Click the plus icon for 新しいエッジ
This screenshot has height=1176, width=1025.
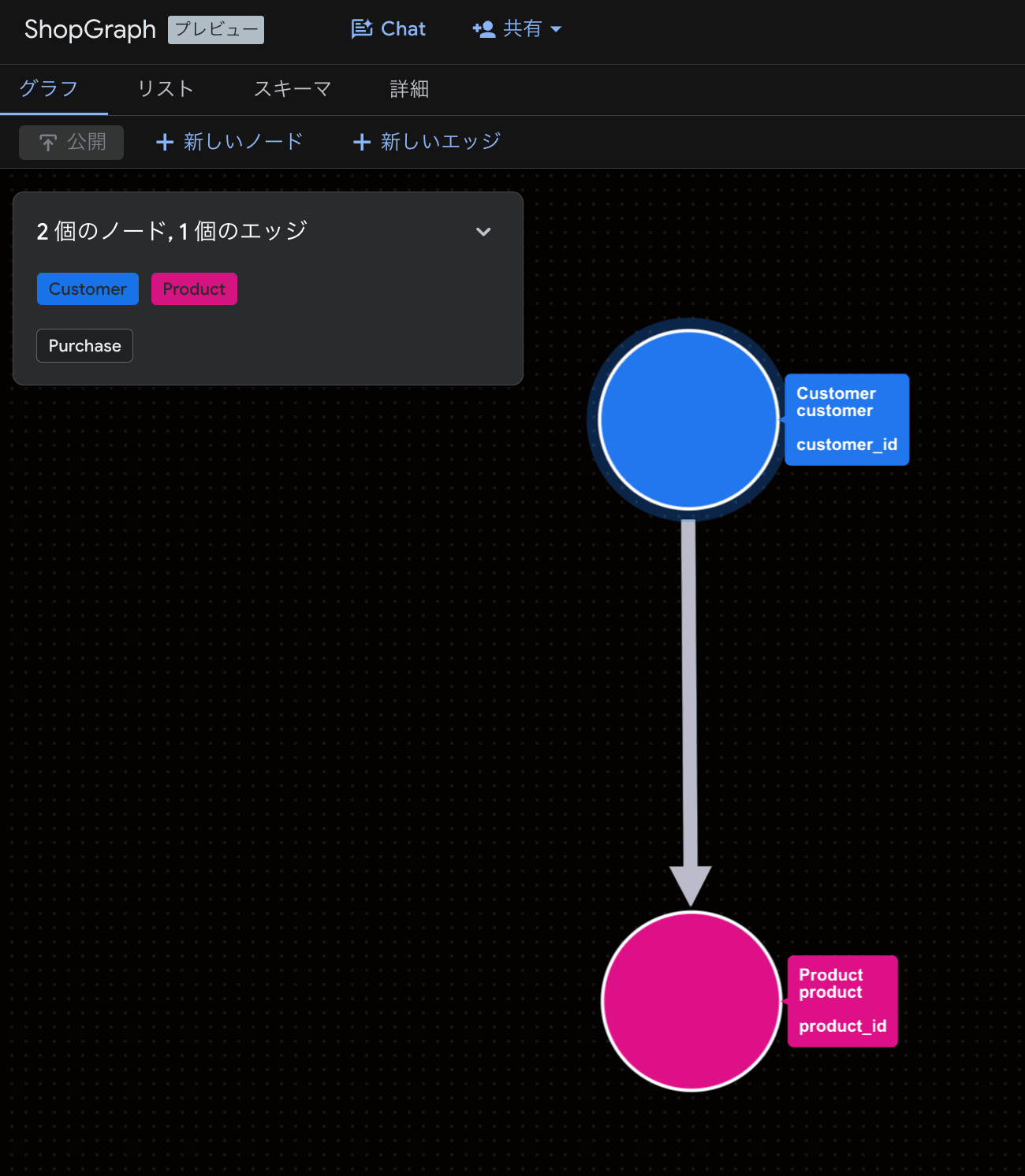(362, 142)
